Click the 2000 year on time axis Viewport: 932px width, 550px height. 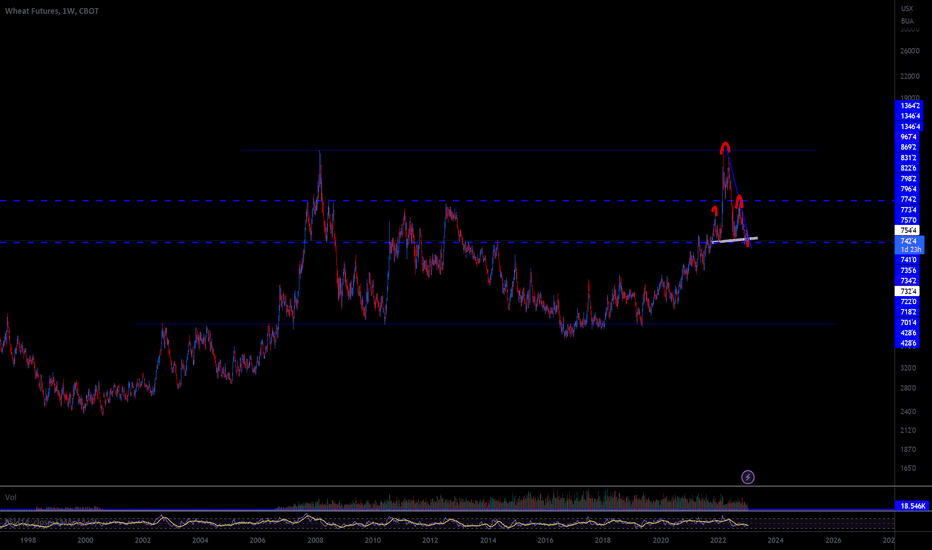85,540
